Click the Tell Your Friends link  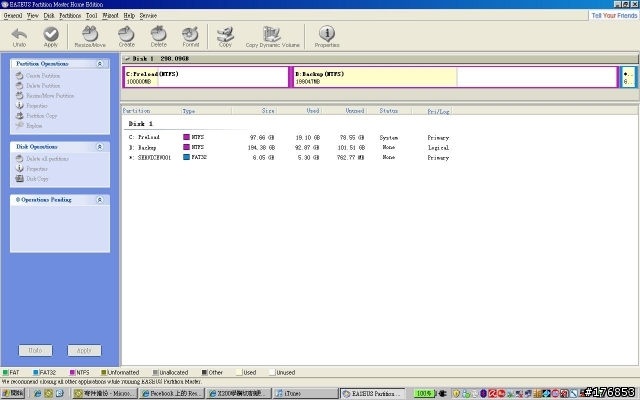(614, 16)
